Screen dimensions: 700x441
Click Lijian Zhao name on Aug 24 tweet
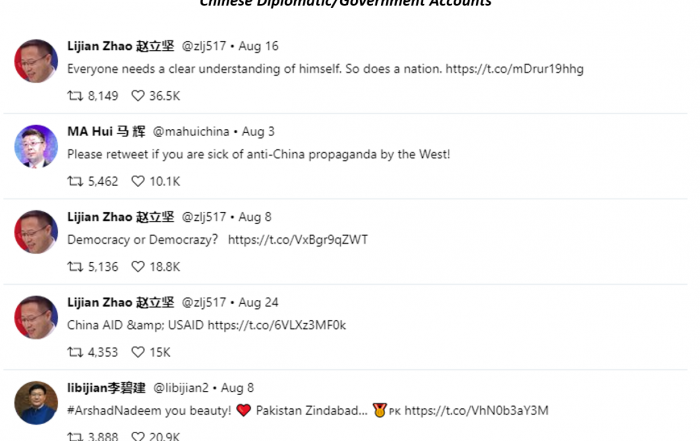[121, 303]
